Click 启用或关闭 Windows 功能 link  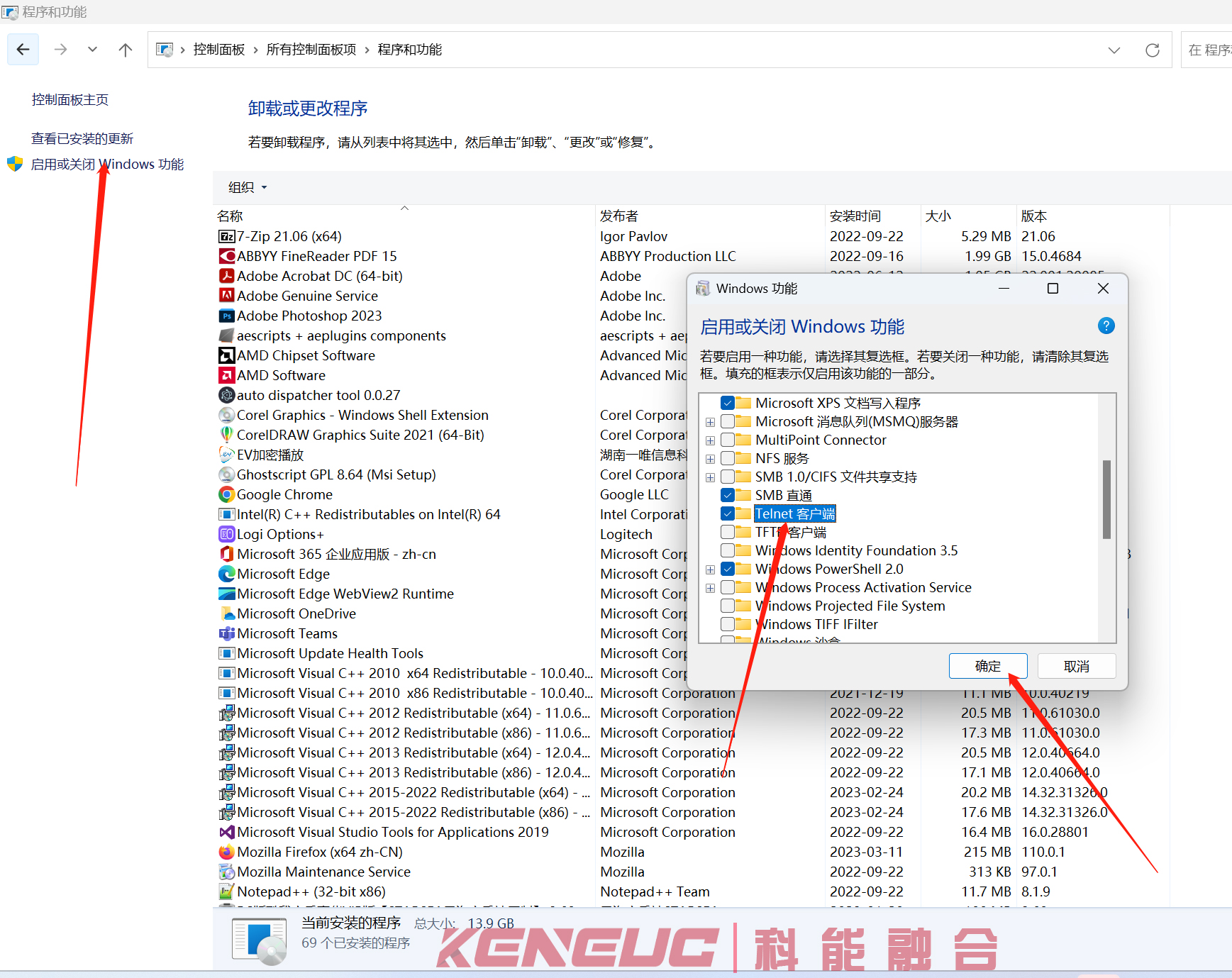pyautogui.click(x=107, y=165)
